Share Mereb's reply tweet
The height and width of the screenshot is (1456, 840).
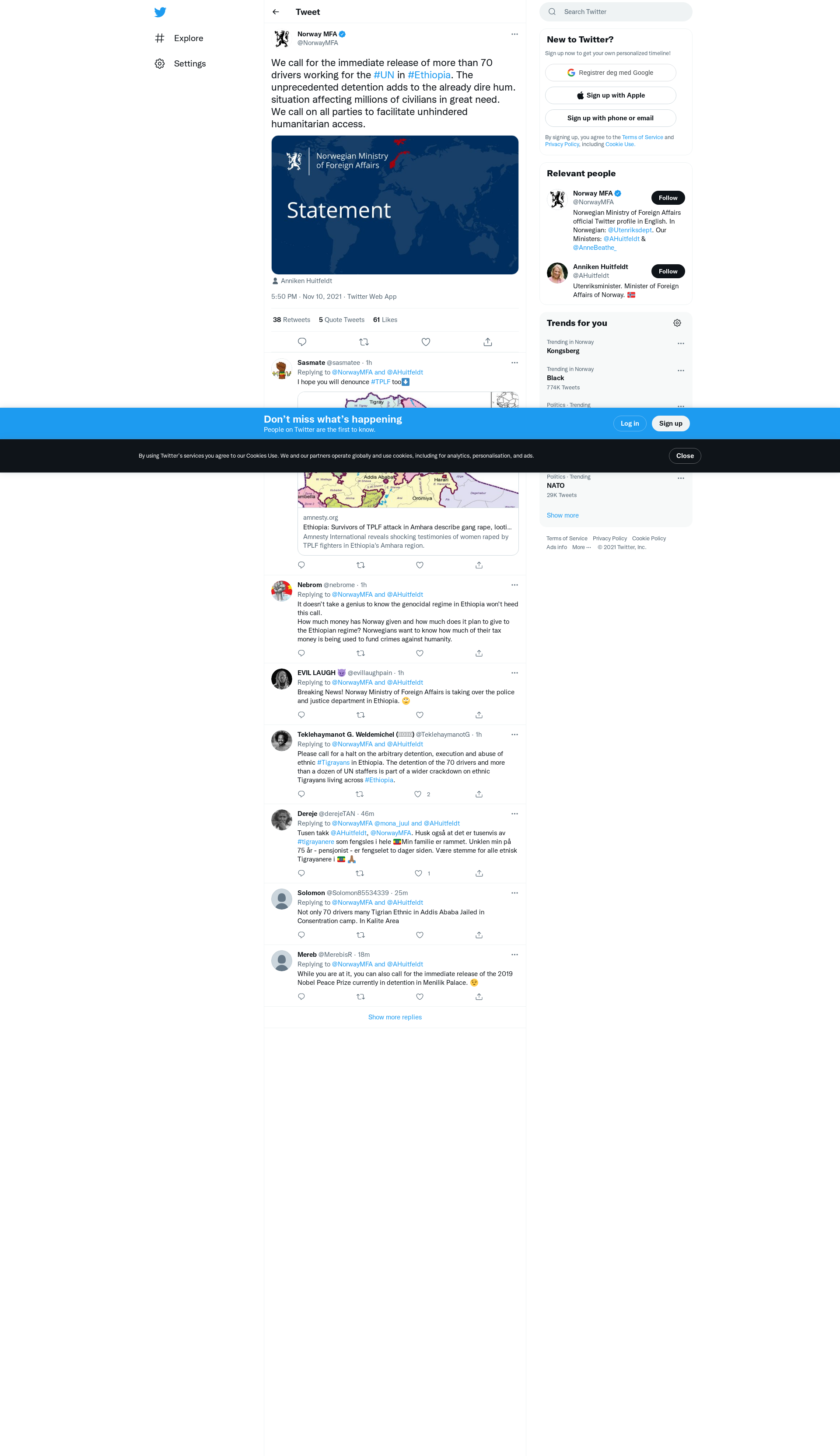(x=479, y=997)
